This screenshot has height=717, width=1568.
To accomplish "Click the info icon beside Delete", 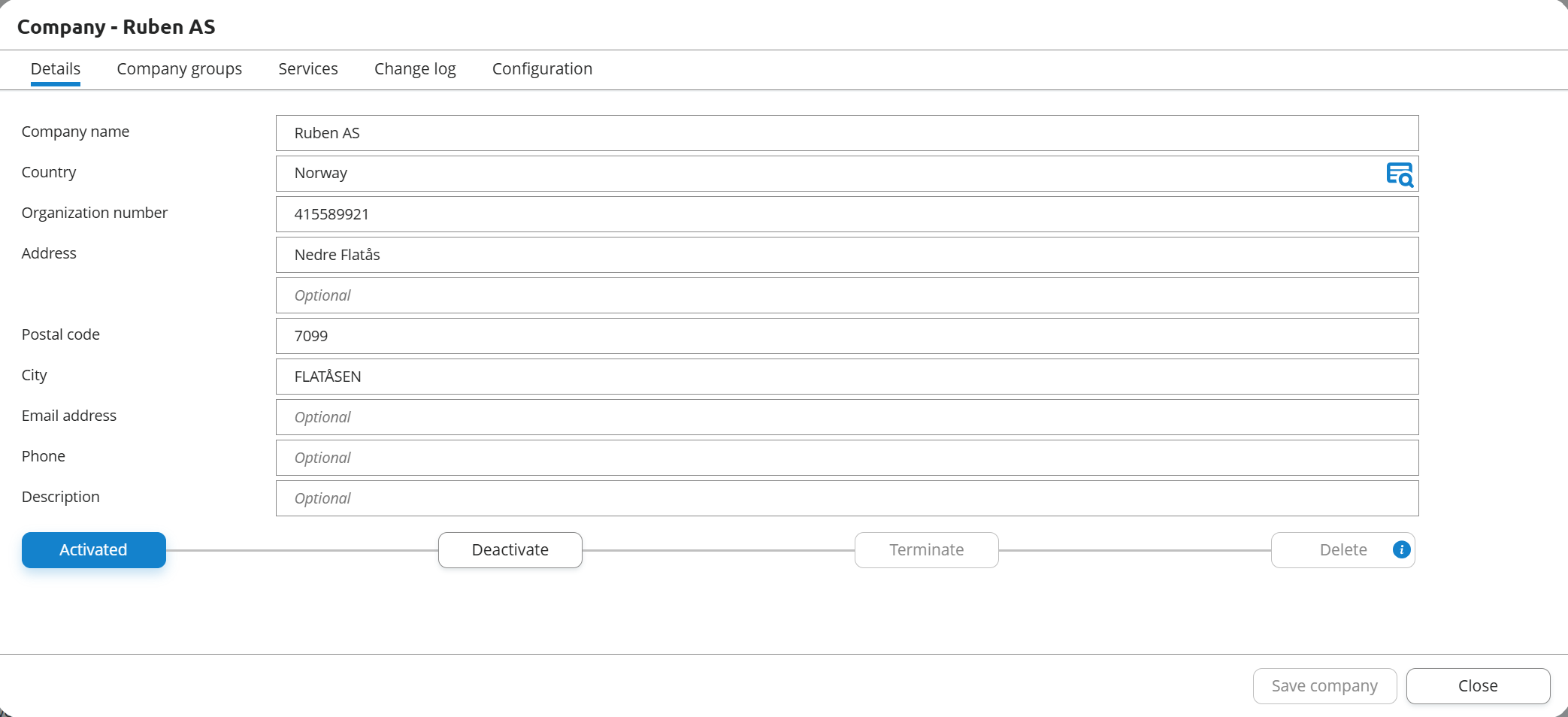I will [1401, 550].
